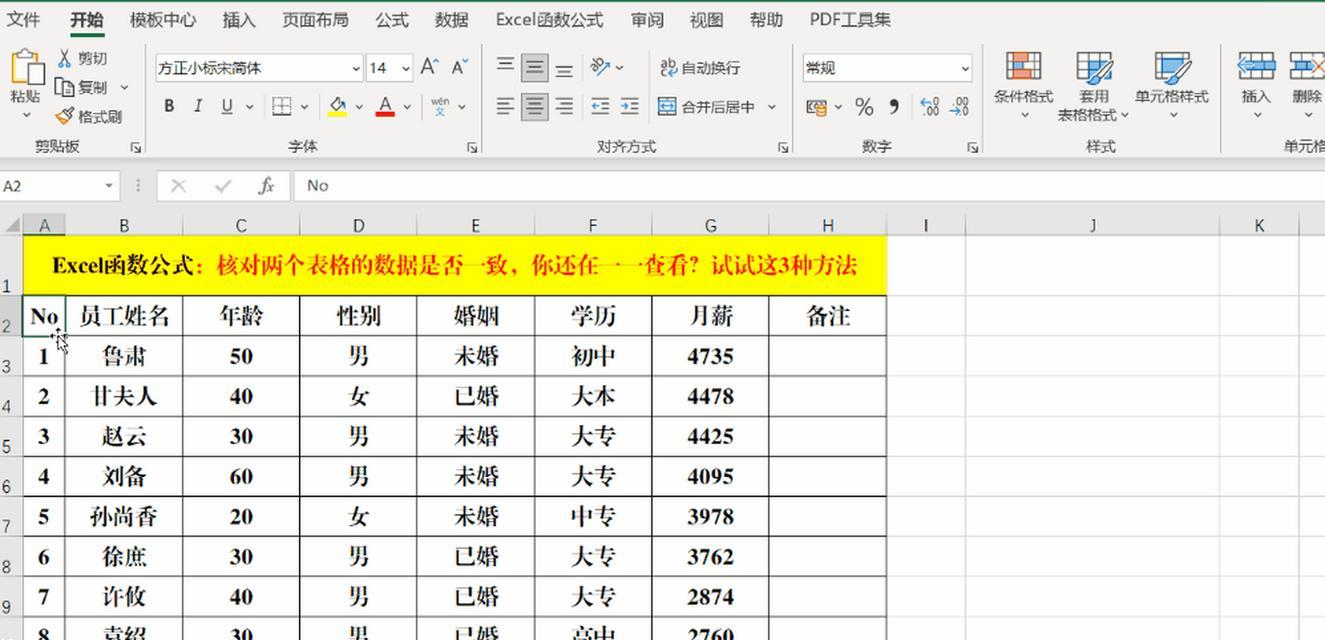Click the Select All corner triangle
The height and width of the screenshot is (640, 1325).
click(11, 226)
